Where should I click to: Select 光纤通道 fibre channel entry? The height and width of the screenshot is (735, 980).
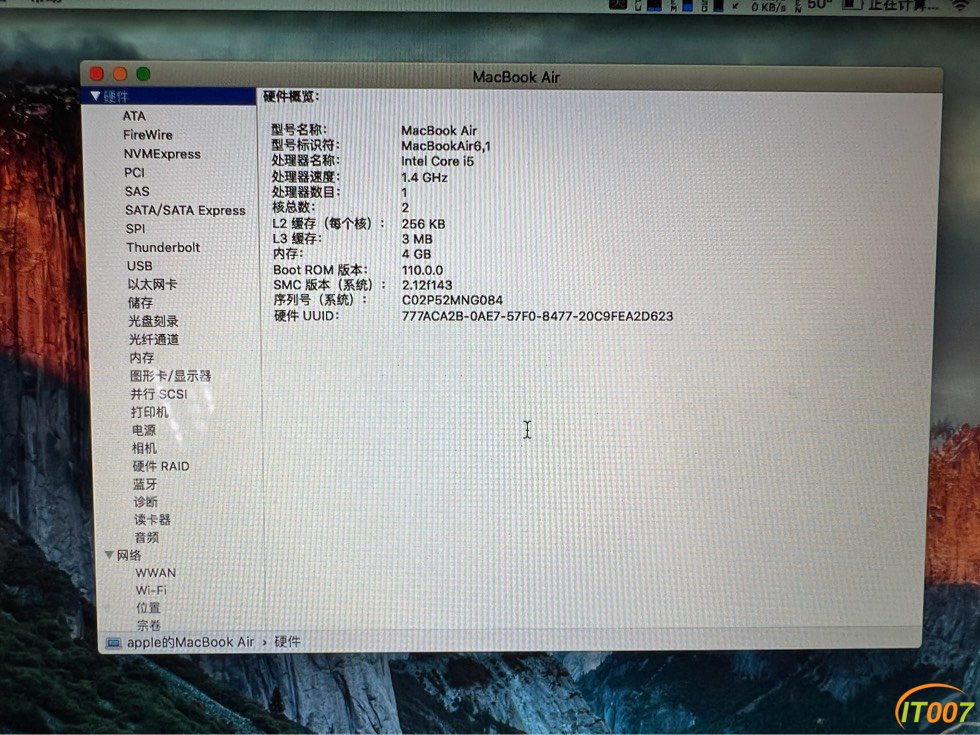(154, 339)
